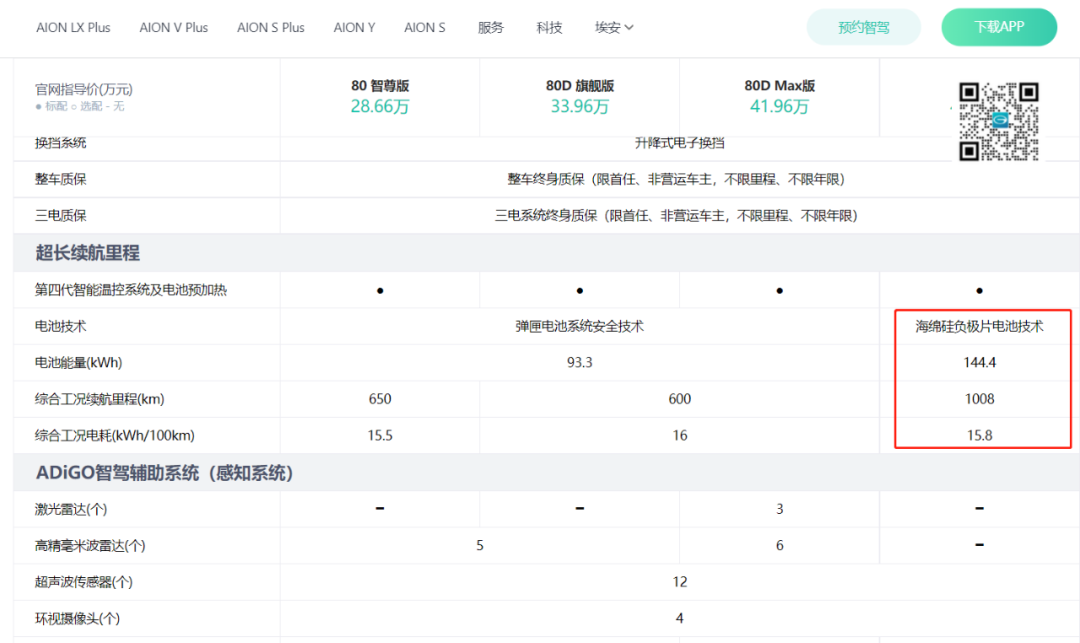Open the AION LX Plus nav link
The width and height of the screenshot is (1080, 643).
click(x=73, y=27)
